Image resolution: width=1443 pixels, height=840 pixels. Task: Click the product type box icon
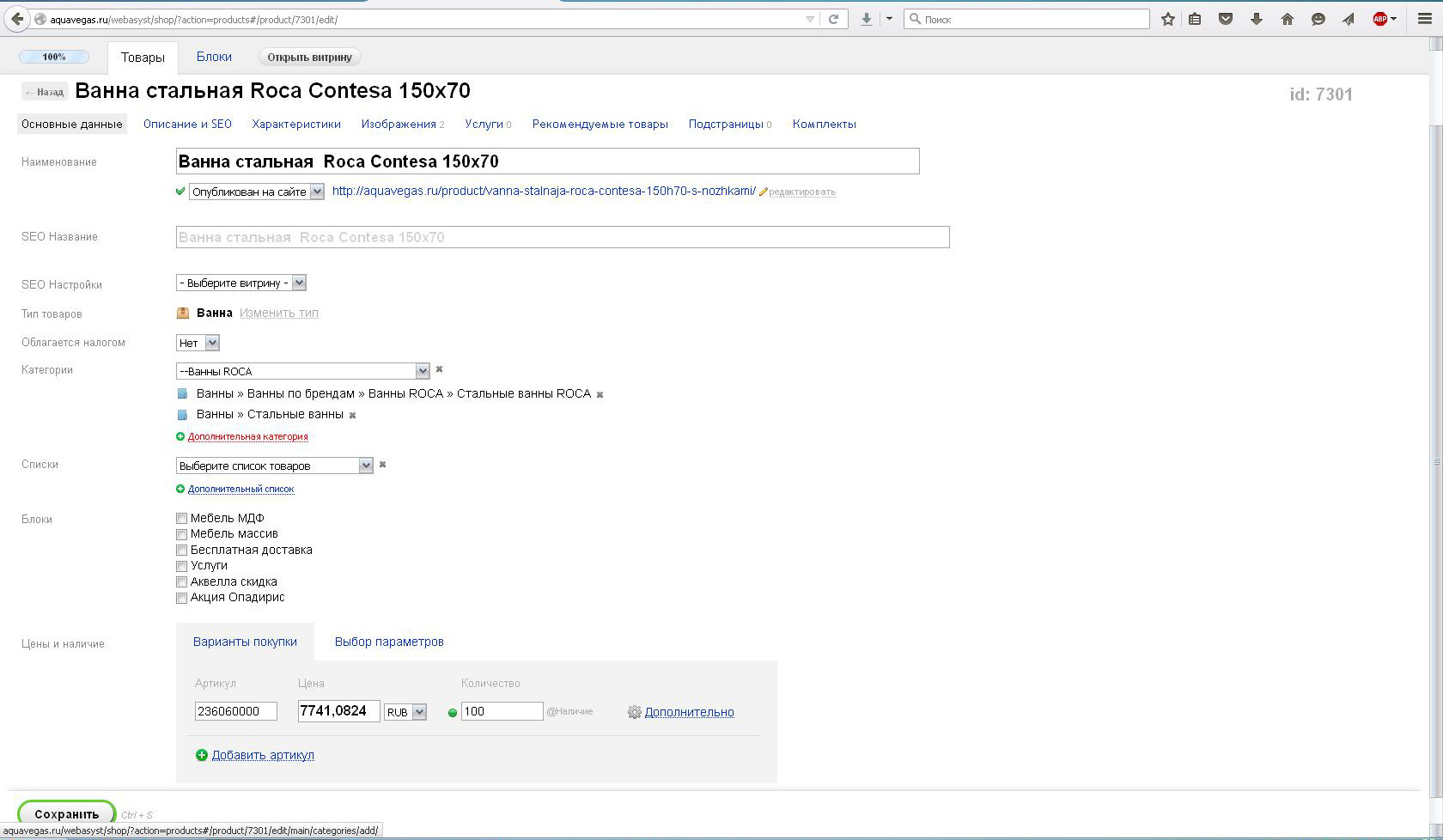[x=182, y=313]
